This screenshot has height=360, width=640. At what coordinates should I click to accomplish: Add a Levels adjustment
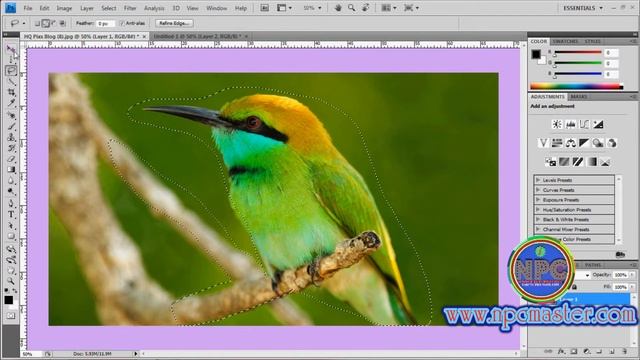[571, 124]
